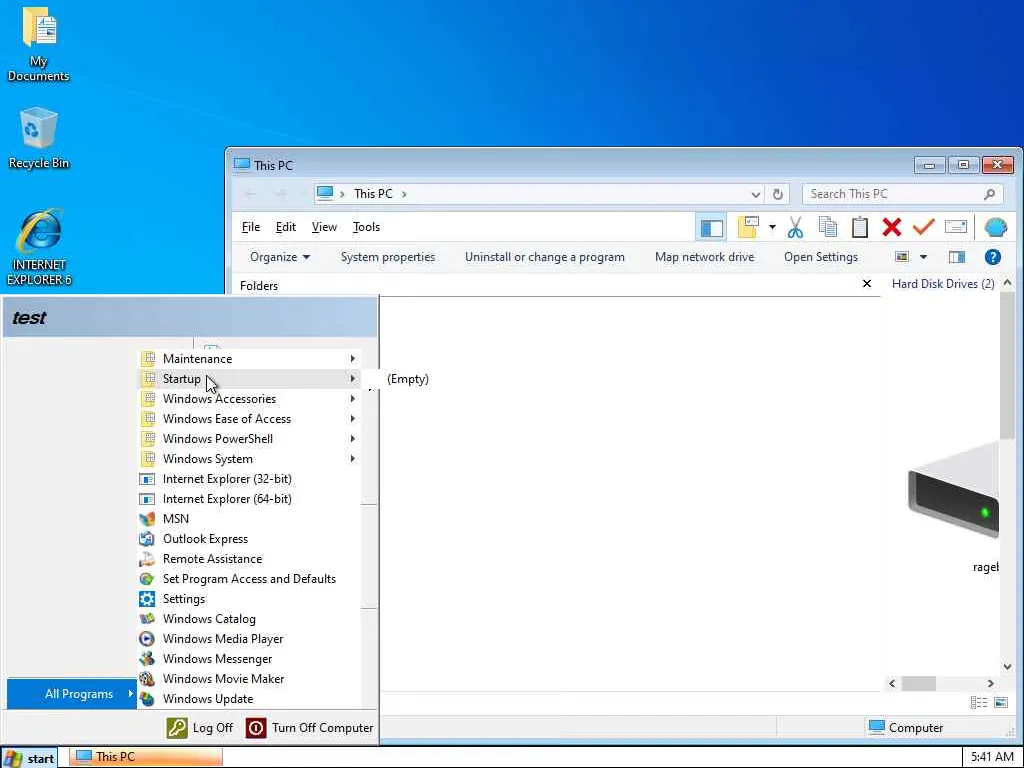The image size is (1024, 768).
Task: Expand the Maintenance program folder
Action: pos(249,359)
